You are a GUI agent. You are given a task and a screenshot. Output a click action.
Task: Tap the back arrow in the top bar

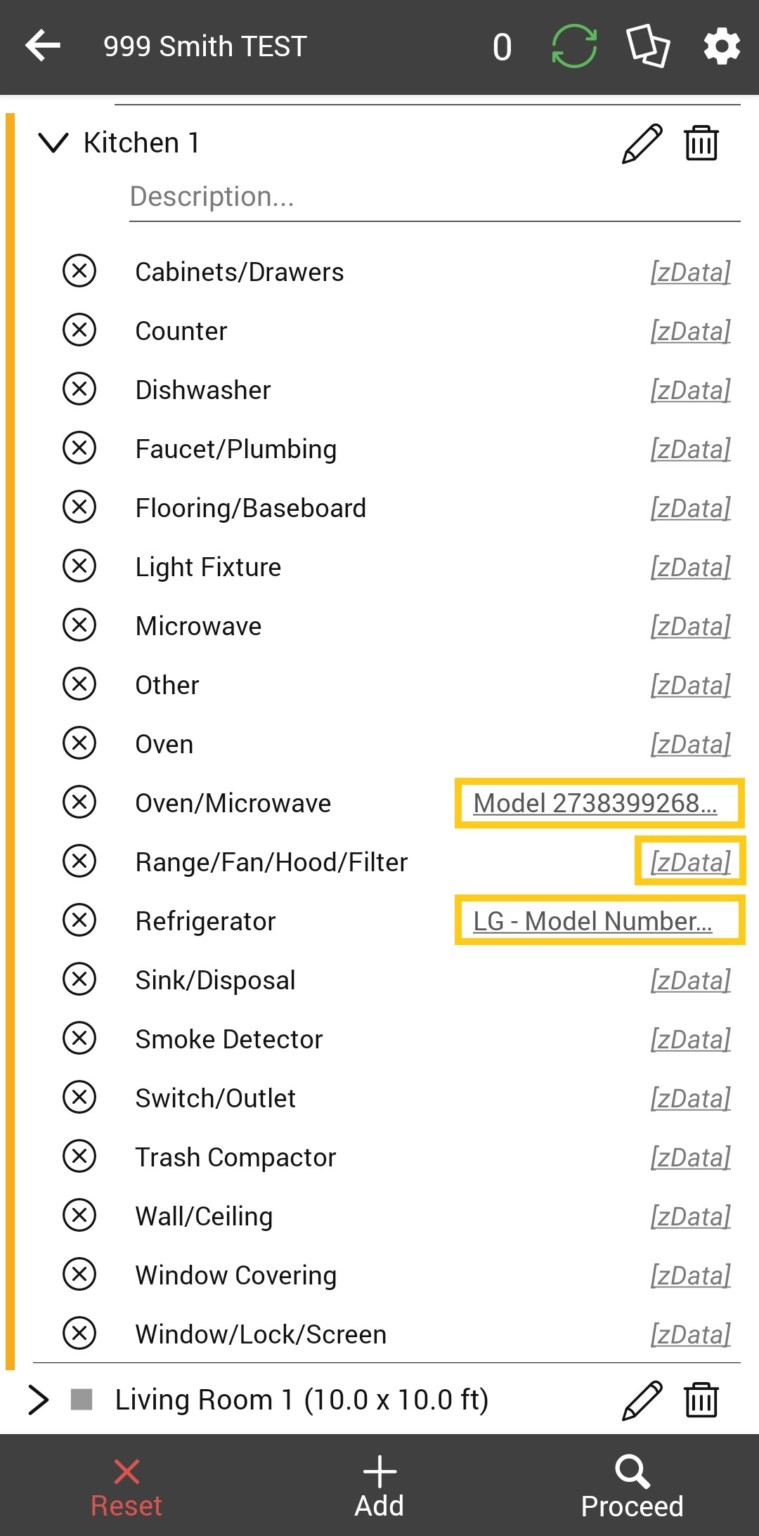point(42,45)
